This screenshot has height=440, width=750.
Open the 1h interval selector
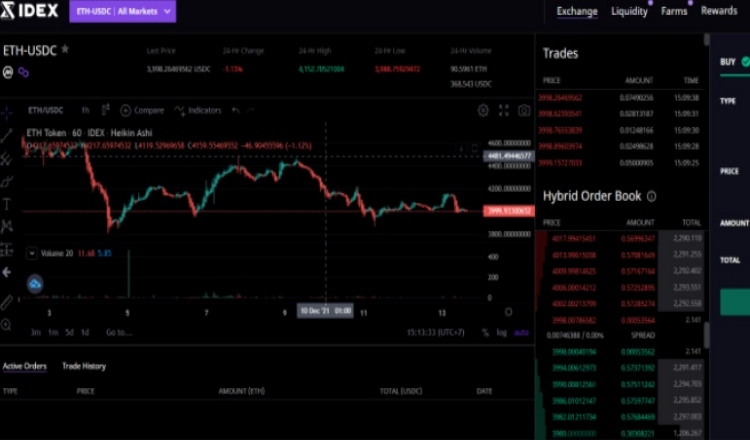point(85,110)
